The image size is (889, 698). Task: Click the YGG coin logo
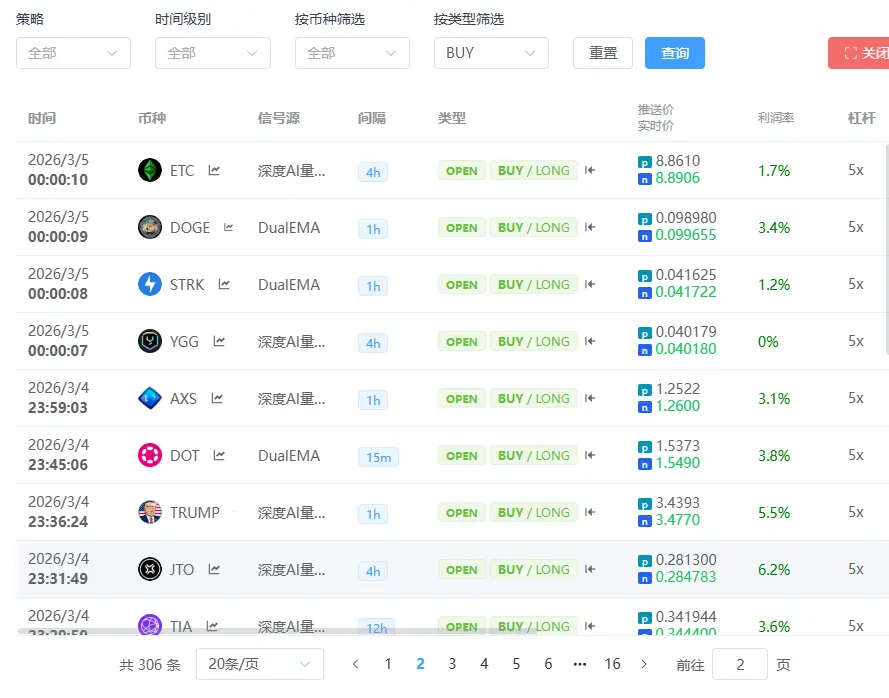click(x=150, y=341)
